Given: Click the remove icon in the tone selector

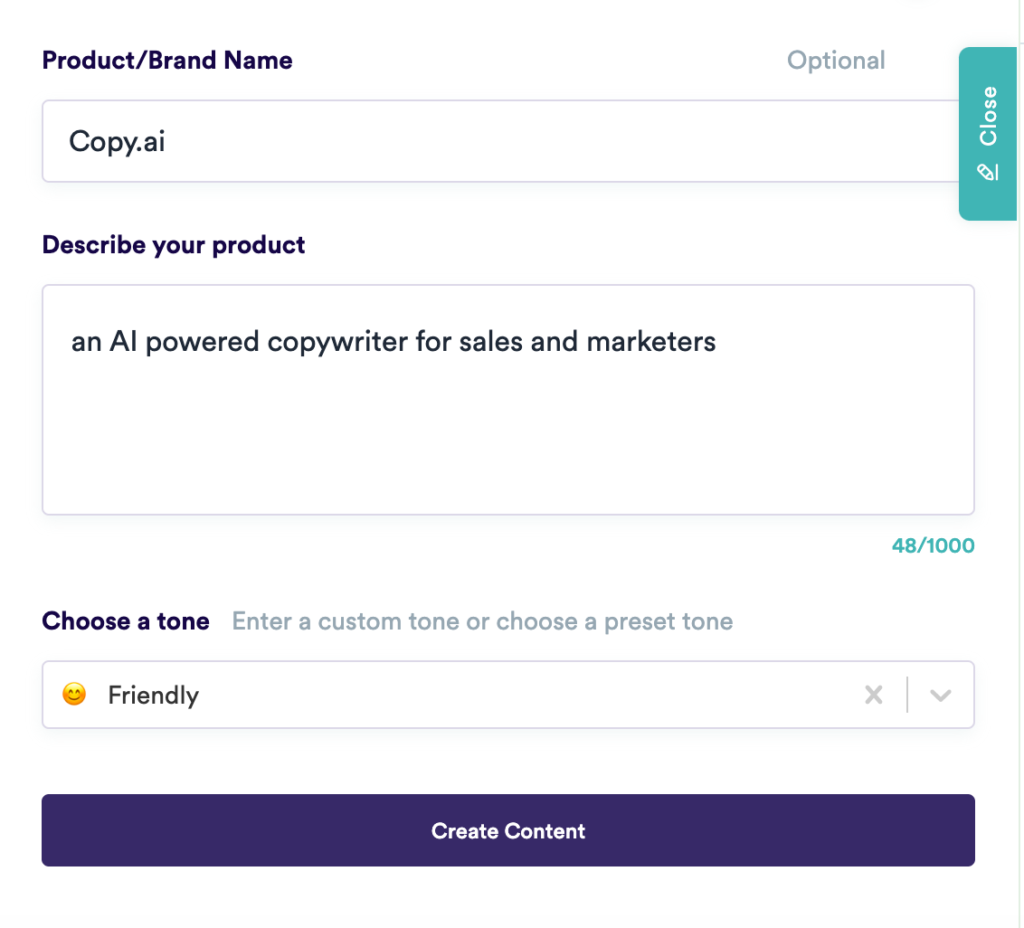Looking at the screenshot, I should click(874, 694).
